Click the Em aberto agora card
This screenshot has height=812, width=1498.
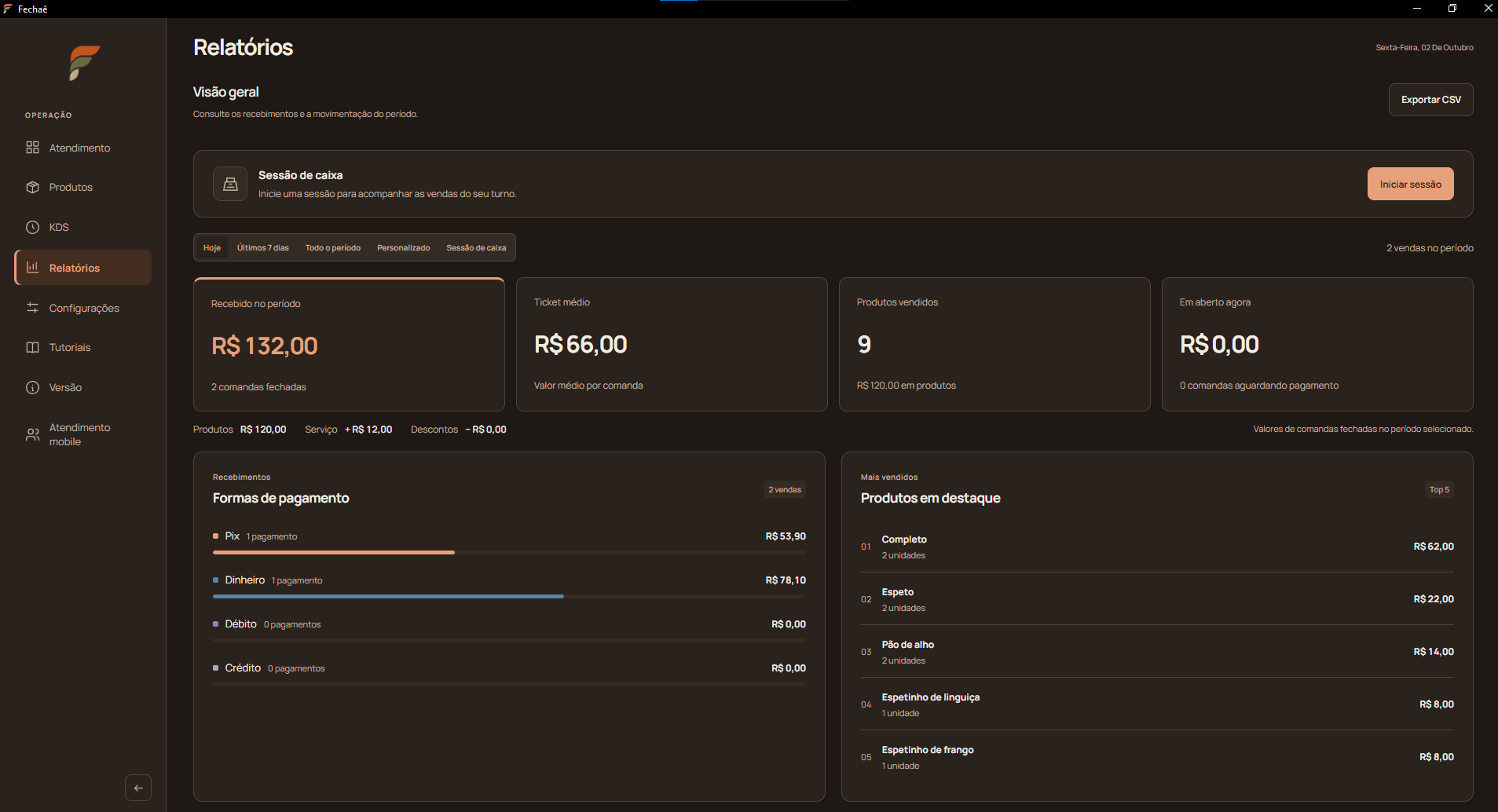coord(1317,344)
